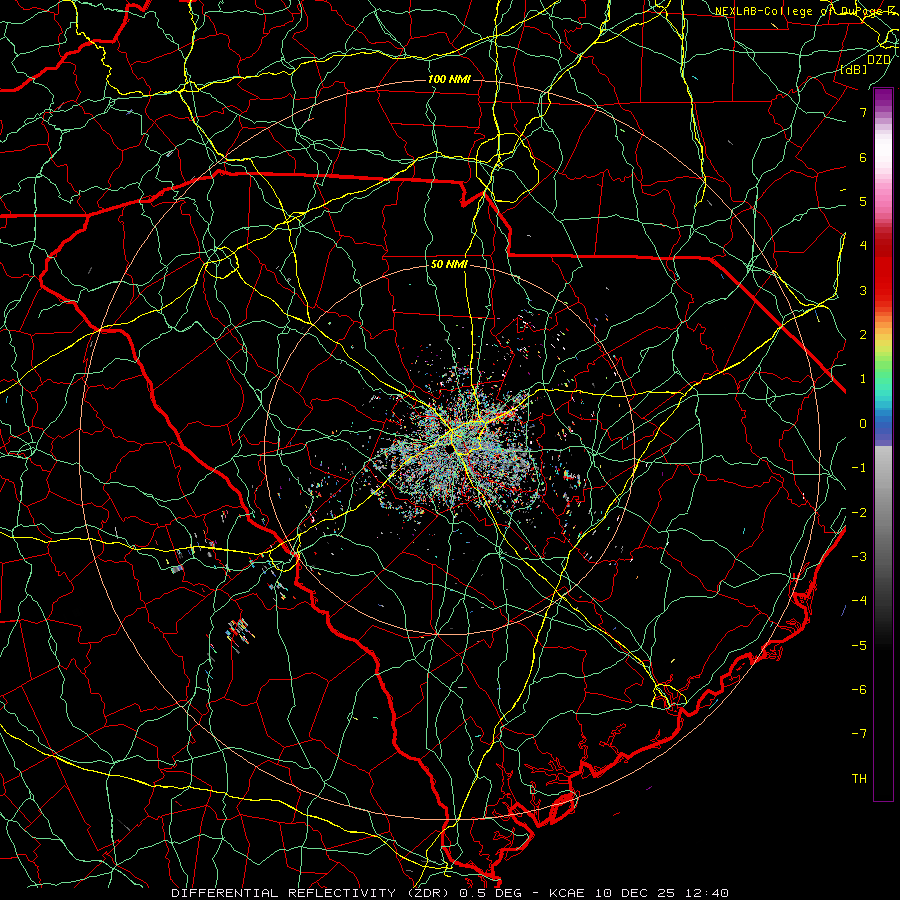900x900 pixels.
Task: Click the ZDR color scale bar
Action: tap(883, 444)
